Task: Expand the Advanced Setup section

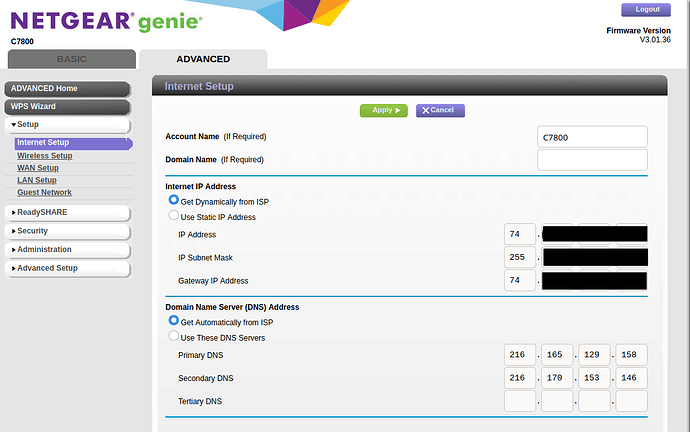Action: [x=67, y=268]
